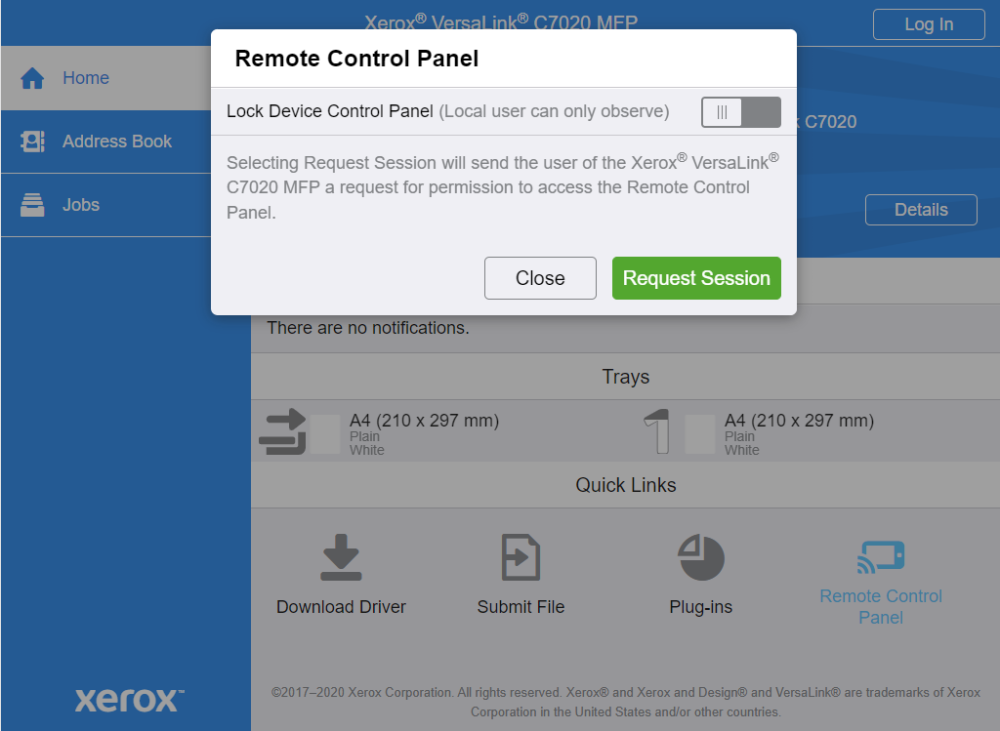
Task: Open the Jobs page from sidebar
Action: [x=80, y=204]
